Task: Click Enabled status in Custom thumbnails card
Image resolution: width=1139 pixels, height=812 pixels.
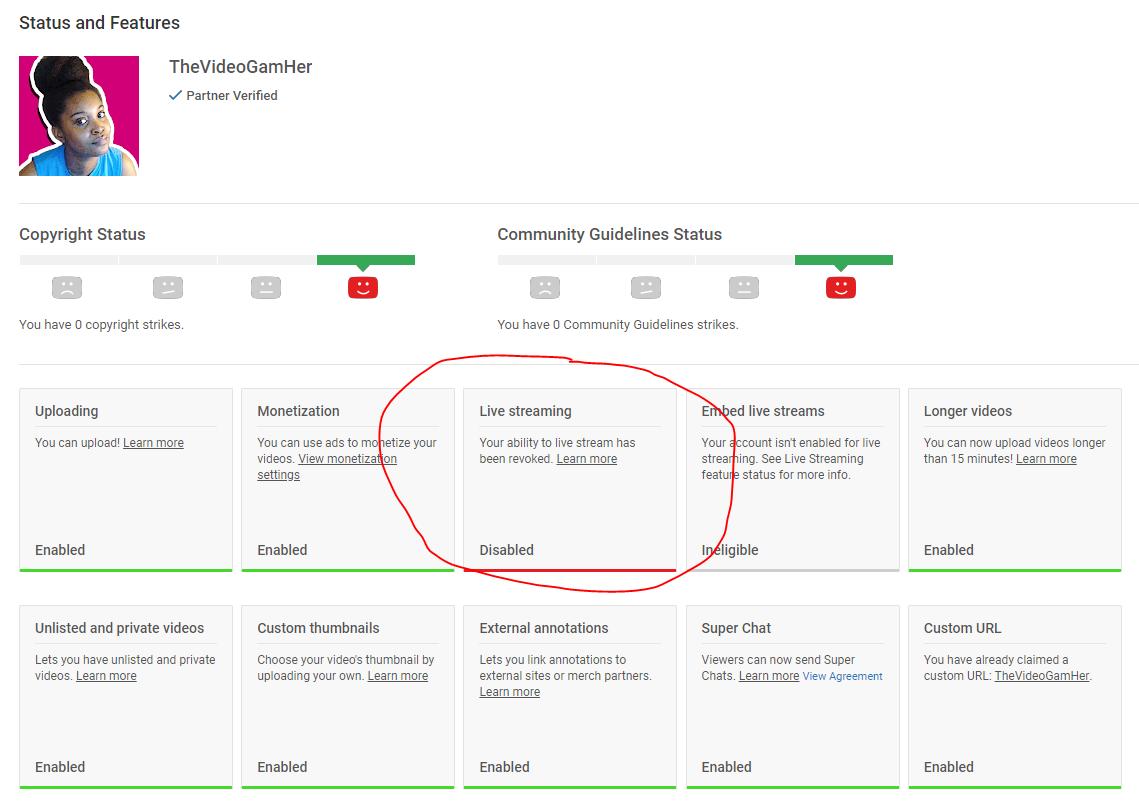Action: click(x=282, y=768)
